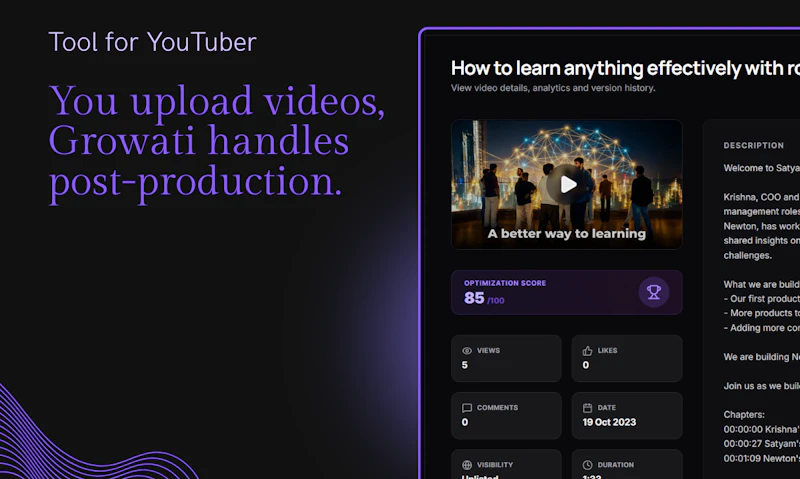Image resolution: width=800 pixels, height=479 pixels.
Task: Click the DESCRIPTION section label
Action: click(754, 145)
